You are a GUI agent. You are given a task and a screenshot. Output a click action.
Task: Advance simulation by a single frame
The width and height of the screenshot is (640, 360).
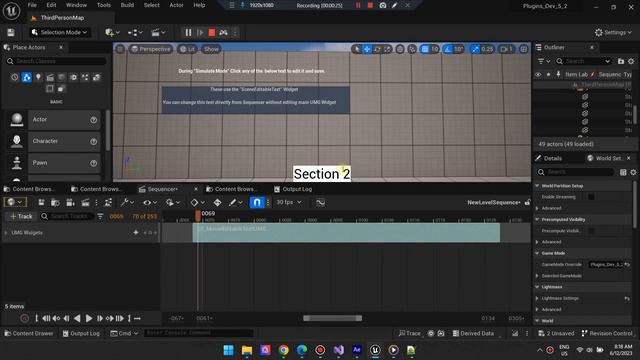(x=200, y=32)
